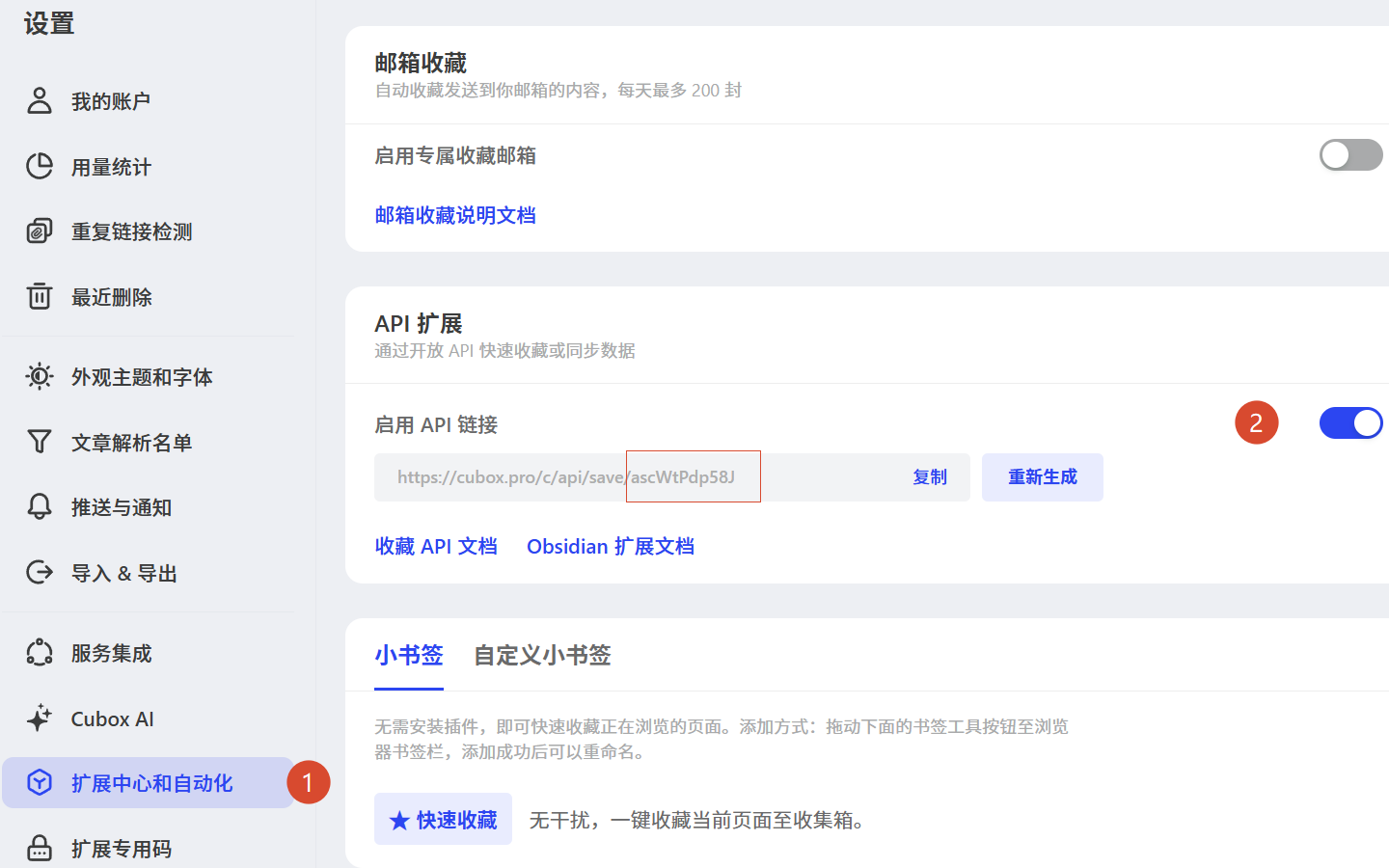Screen dimensions: 1389x868
Task: Click the recently deleted trash icon
Action: [40, 296]
